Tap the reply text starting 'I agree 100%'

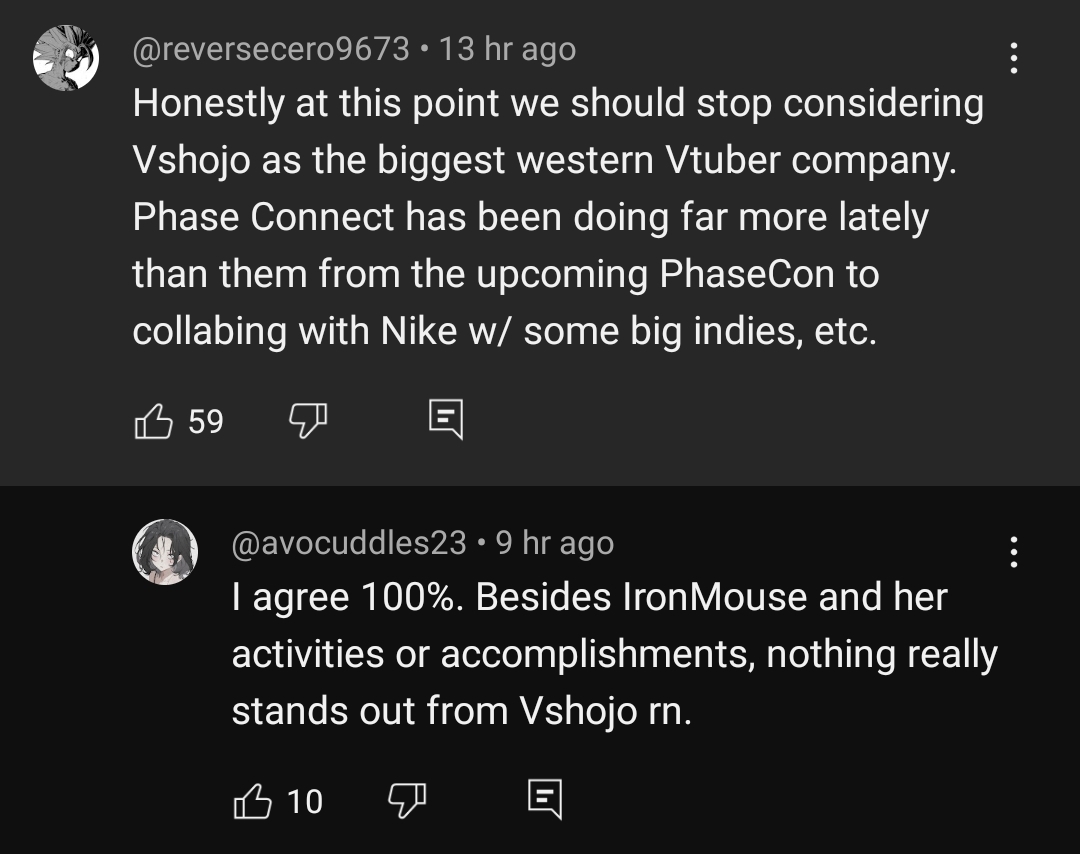pyautogui.click(x=589, y=598)
